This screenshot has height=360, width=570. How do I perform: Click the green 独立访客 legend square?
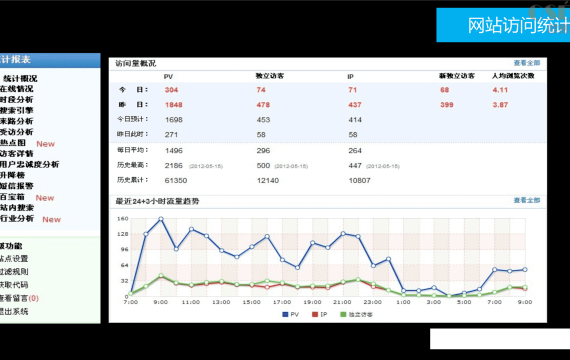[x=343, y=314]
